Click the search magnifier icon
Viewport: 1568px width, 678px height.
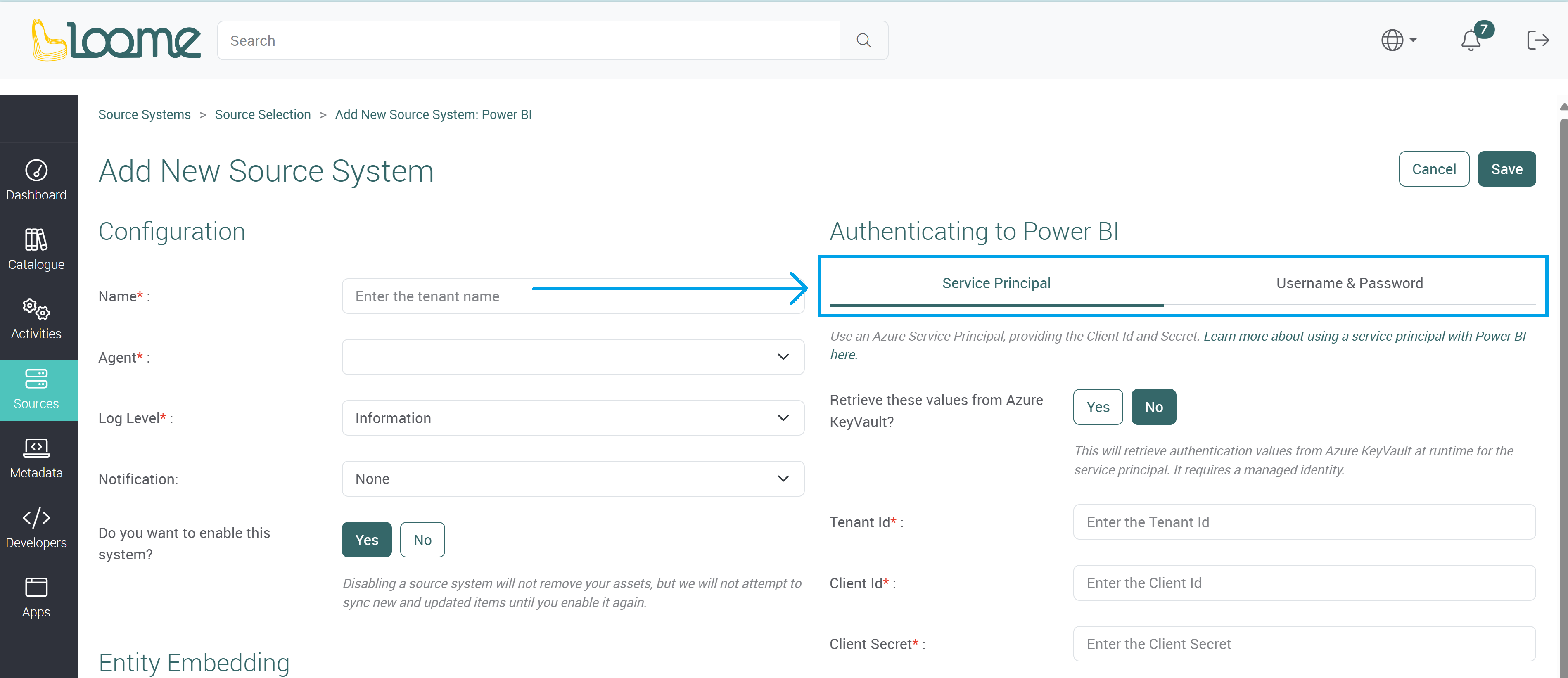[863, 41]
